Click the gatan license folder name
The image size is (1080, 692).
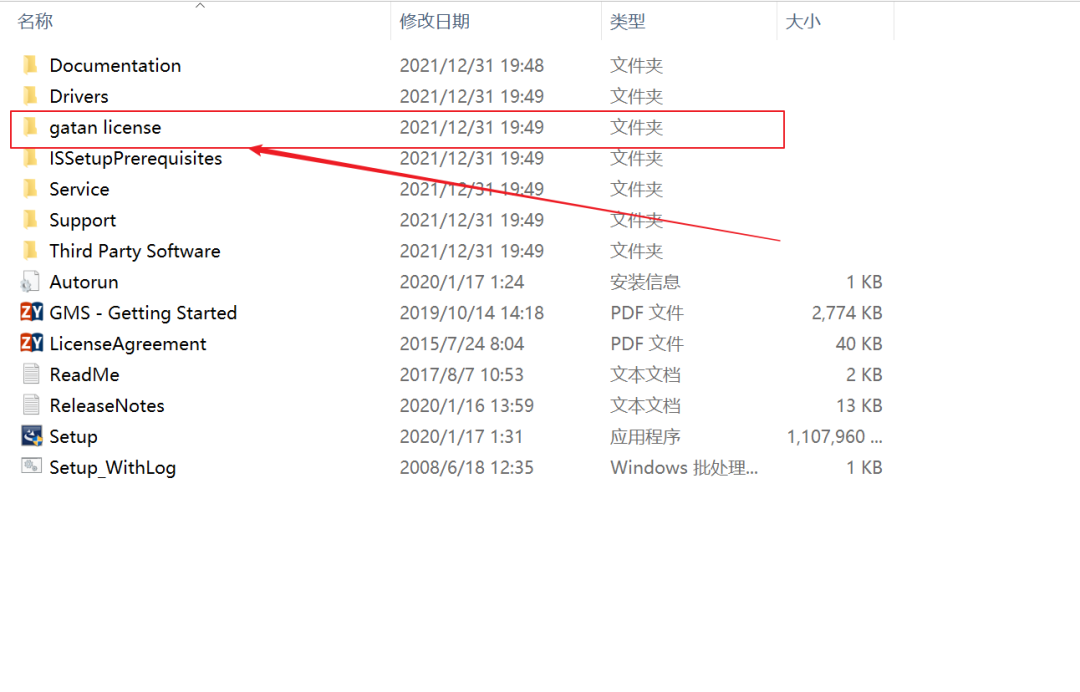105,127
